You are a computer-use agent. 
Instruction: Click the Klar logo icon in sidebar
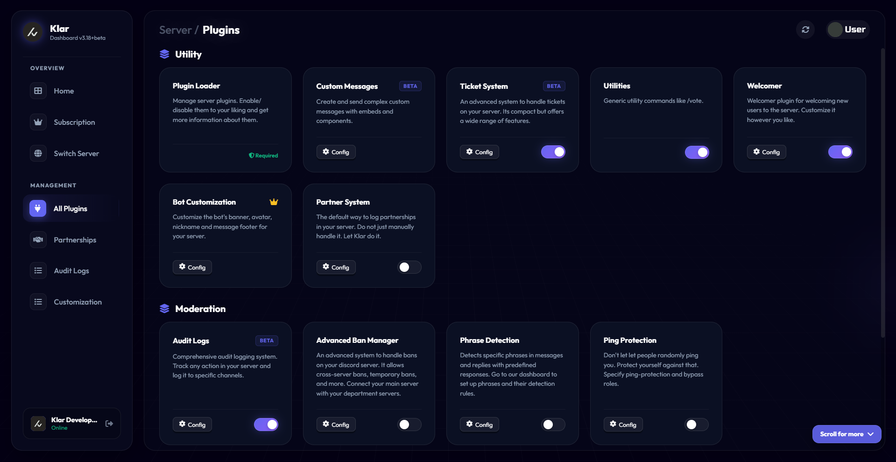click(x=33, y=32)
